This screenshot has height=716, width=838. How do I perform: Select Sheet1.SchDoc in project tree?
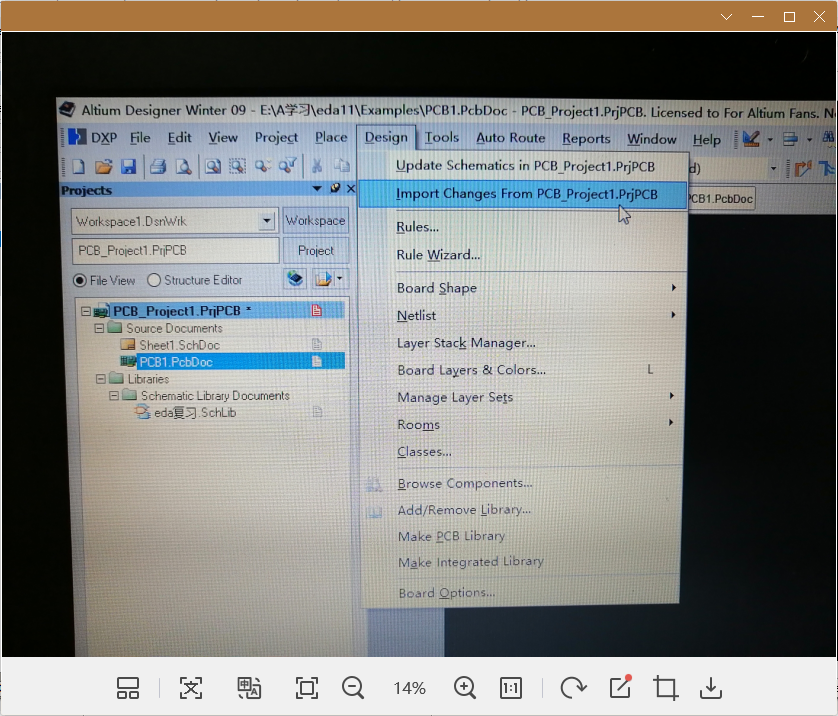(x=180, y=345)
